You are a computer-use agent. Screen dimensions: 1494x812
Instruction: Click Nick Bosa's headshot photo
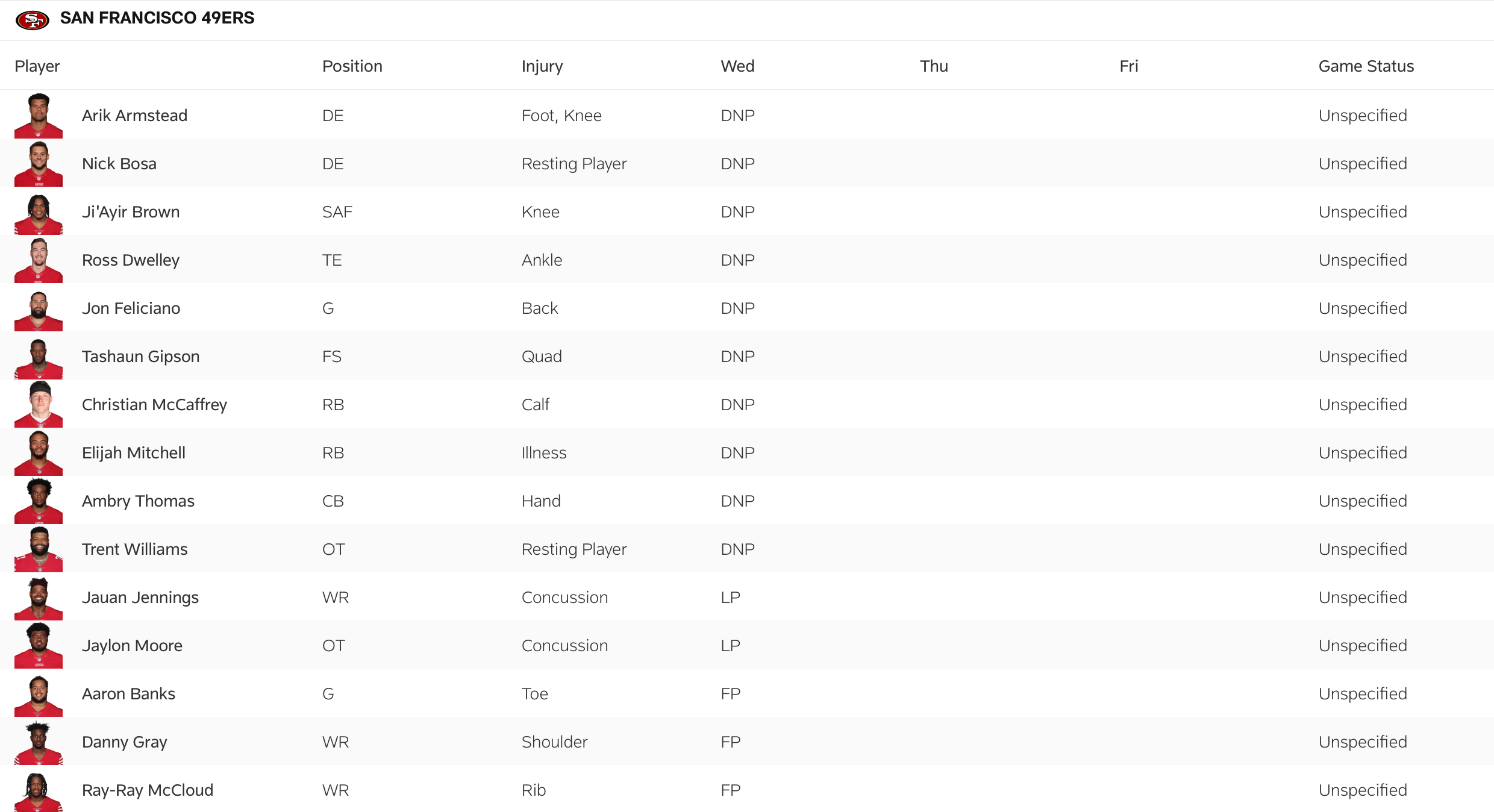pyautogui.click(x=39, y=163)
